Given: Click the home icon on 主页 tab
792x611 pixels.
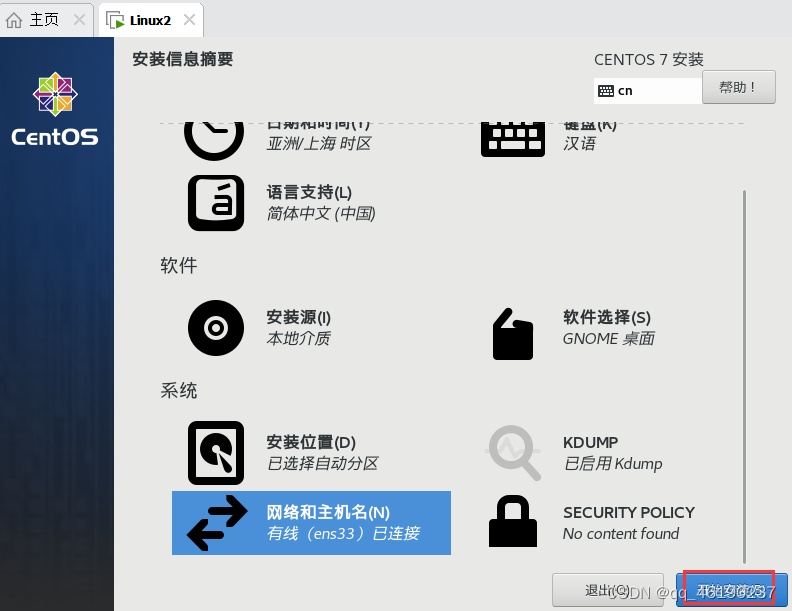Looking at the screenshot, I should tap(14, 20).
